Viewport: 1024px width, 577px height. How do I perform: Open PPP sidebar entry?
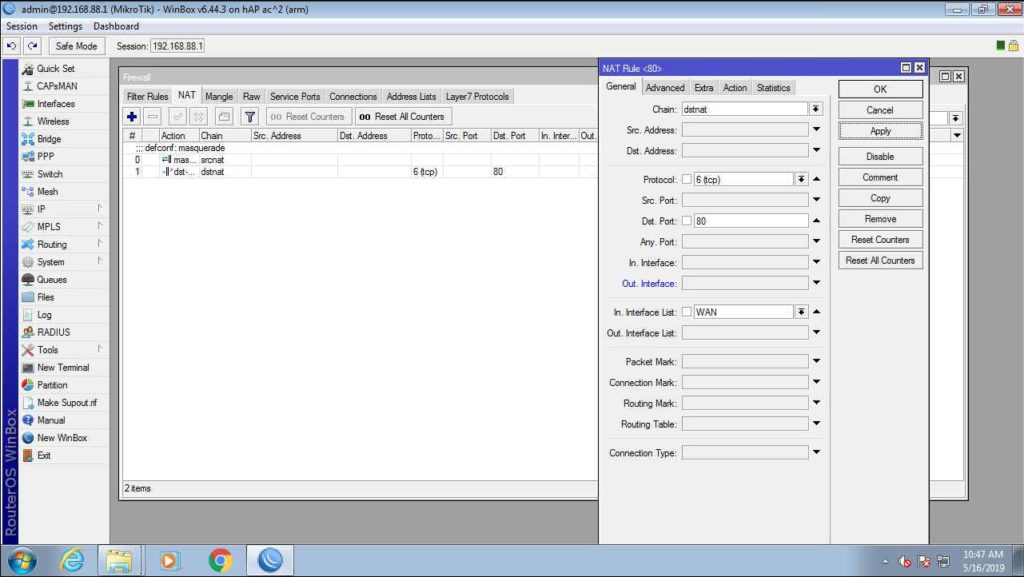pos(45,157)
